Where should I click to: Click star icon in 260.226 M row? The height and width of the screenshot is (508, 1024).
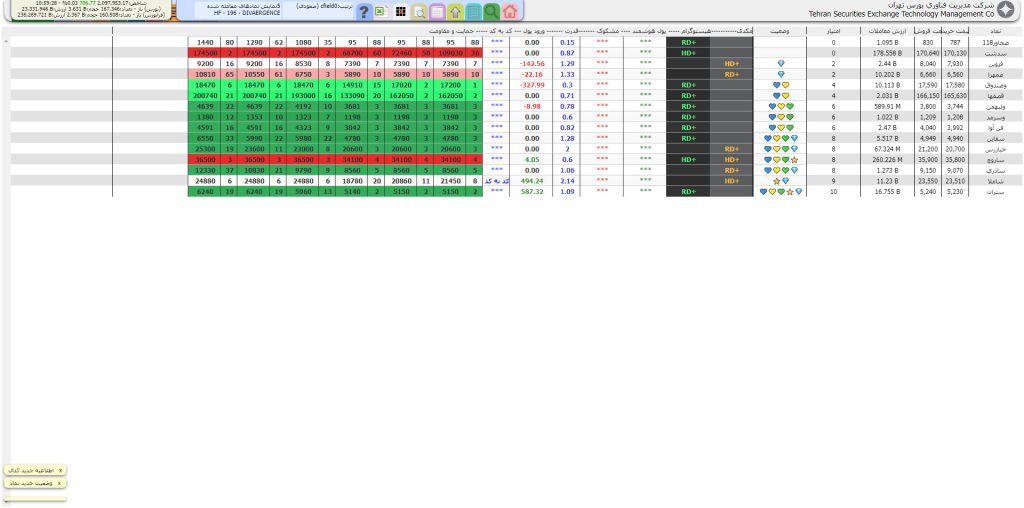click(x=793, y=159)
